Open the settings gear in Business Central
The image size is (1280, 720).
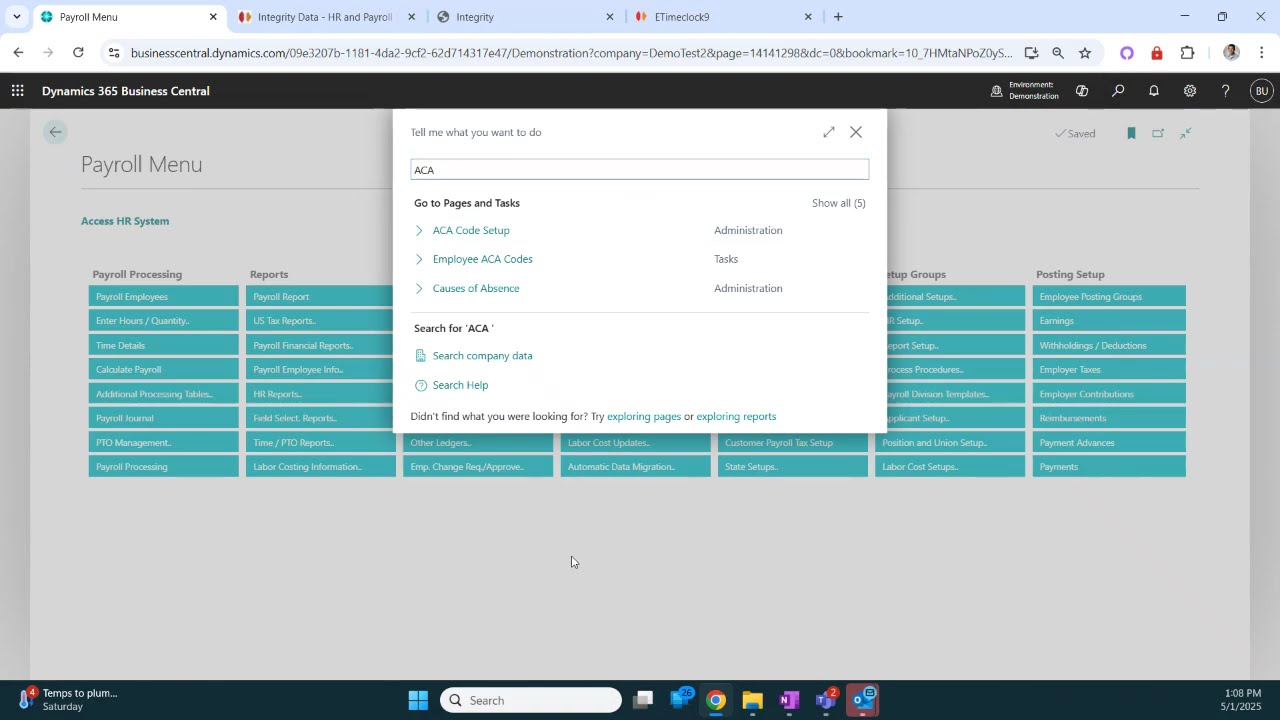[1190, 91]
